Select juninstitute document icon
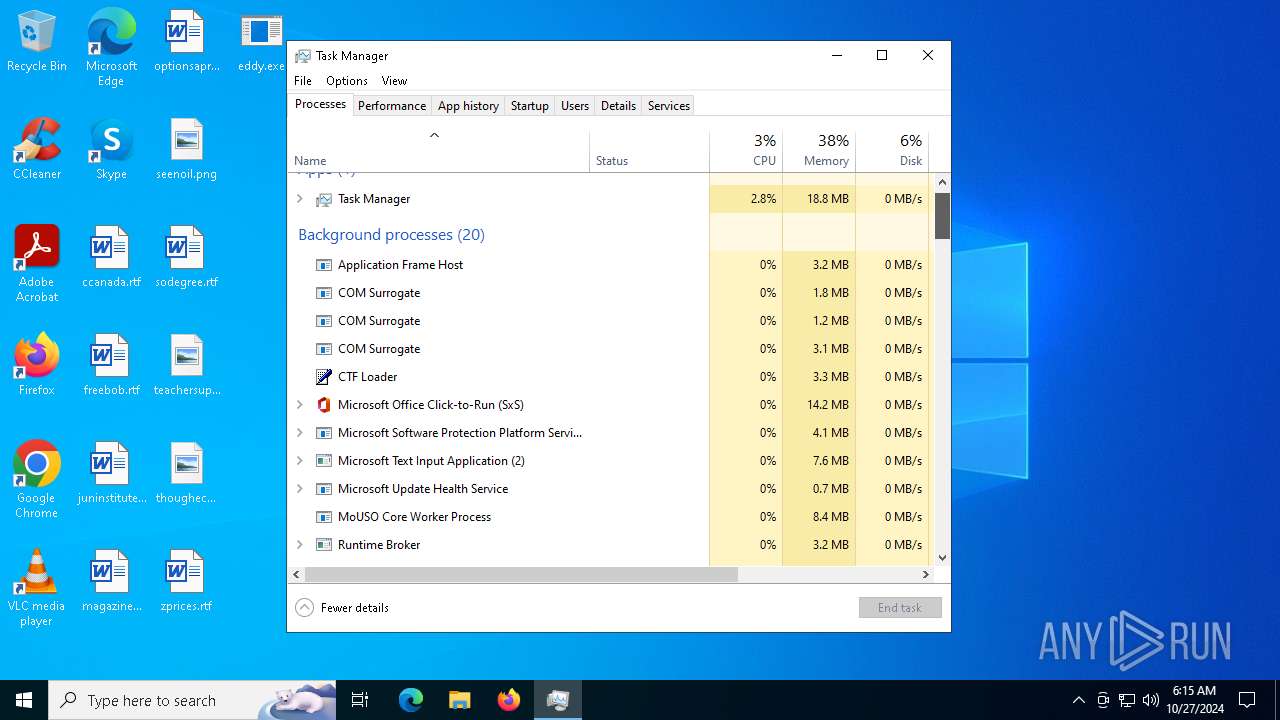The height and width of the screenshot is (720, 1280). 111,473
